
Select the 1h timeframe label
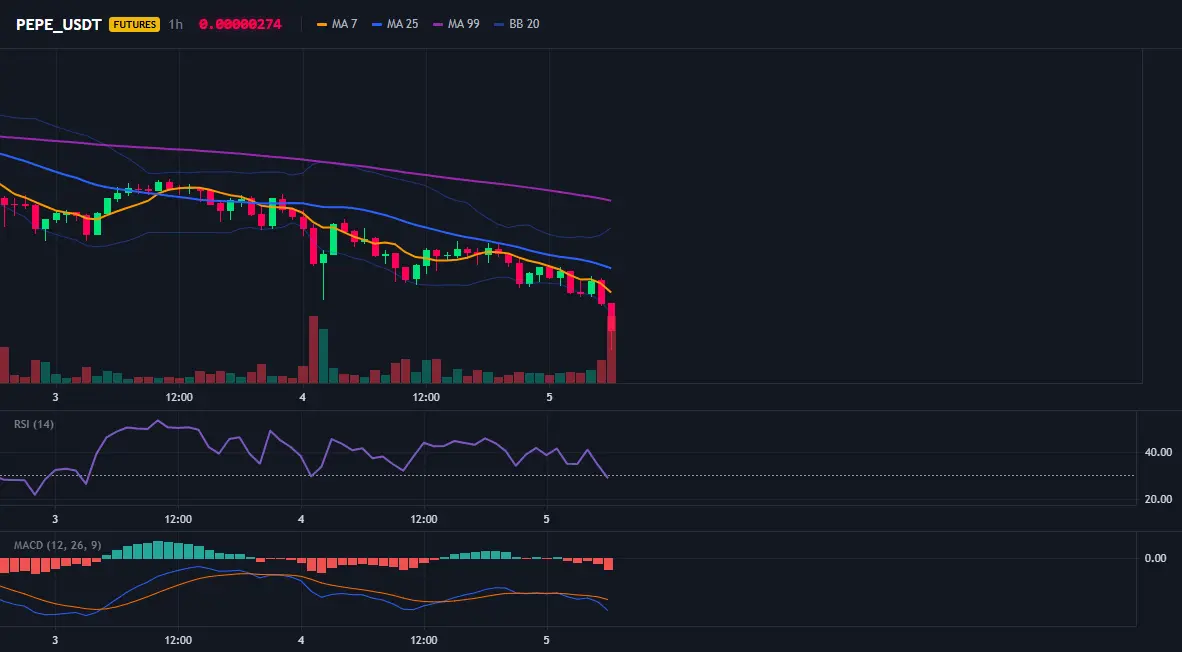[176, 24]
